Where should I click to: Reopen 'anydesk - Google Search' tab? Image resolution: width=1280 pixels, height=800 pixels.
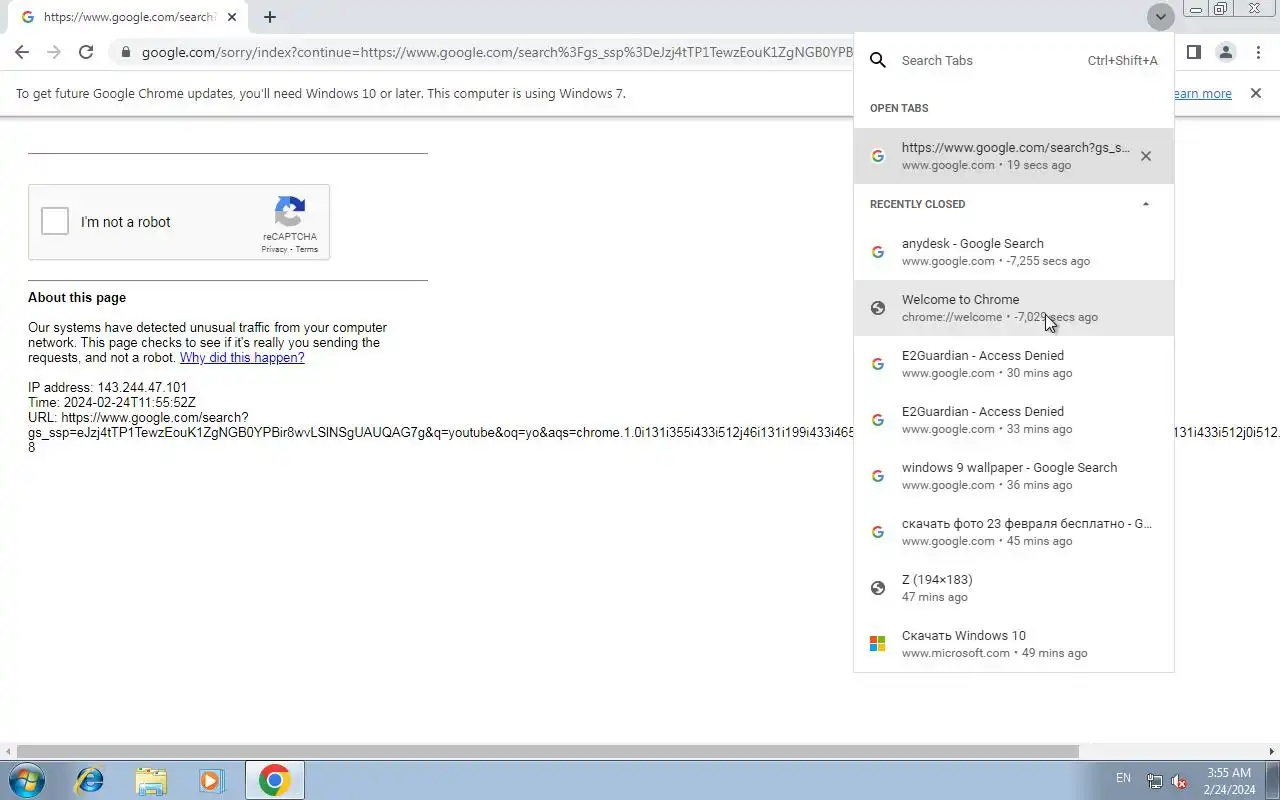[x=1014, y=252]
